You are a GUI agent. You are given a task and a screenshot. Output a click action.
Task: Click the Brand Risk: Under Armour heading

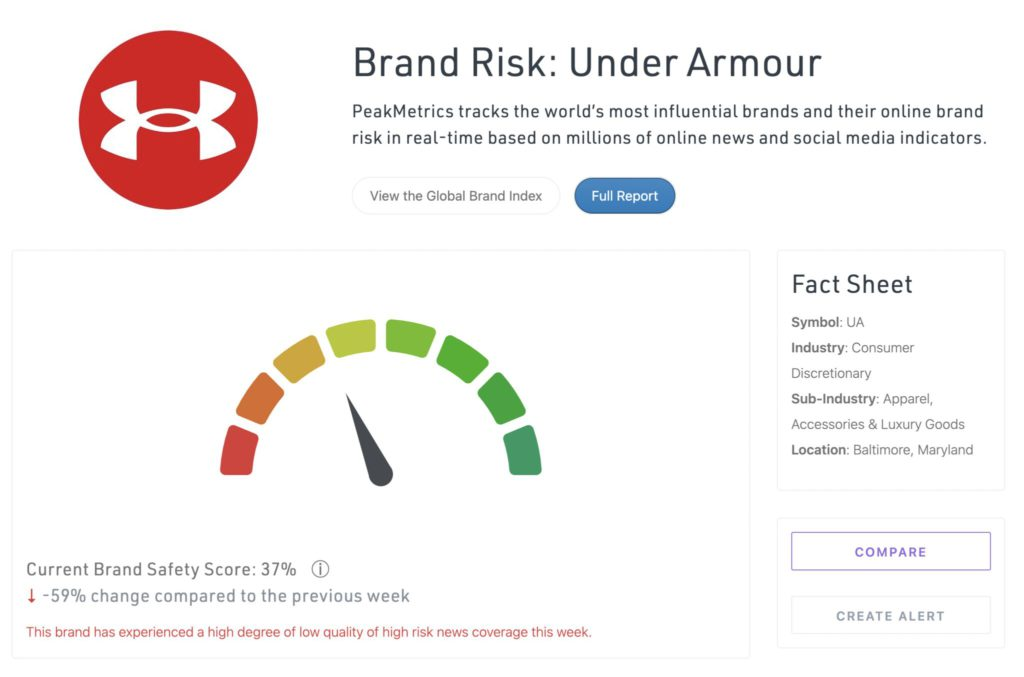coord(586,63)
